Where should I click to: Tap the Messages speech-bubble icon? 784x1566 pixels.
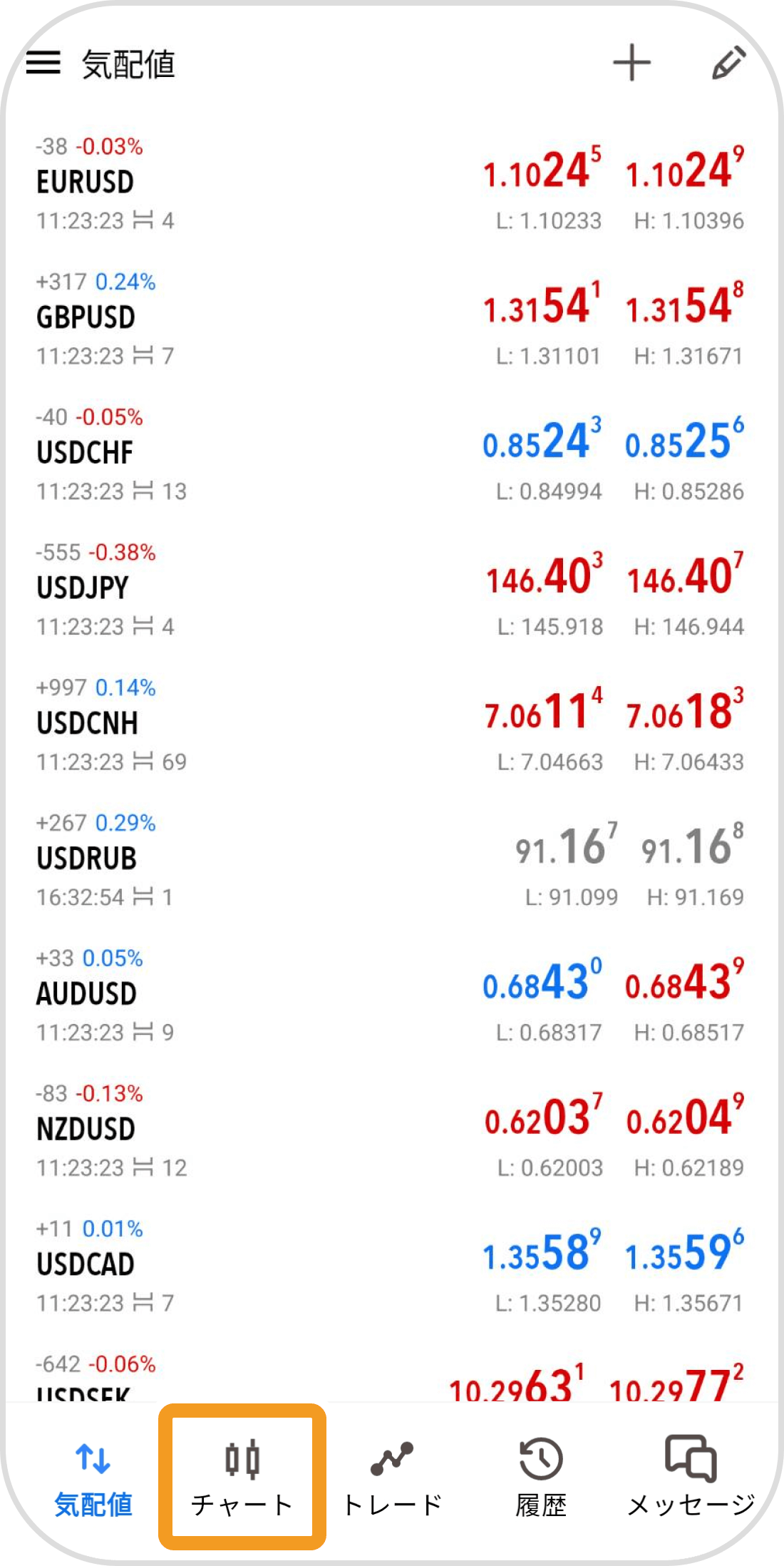click(x=691, y=1458)
